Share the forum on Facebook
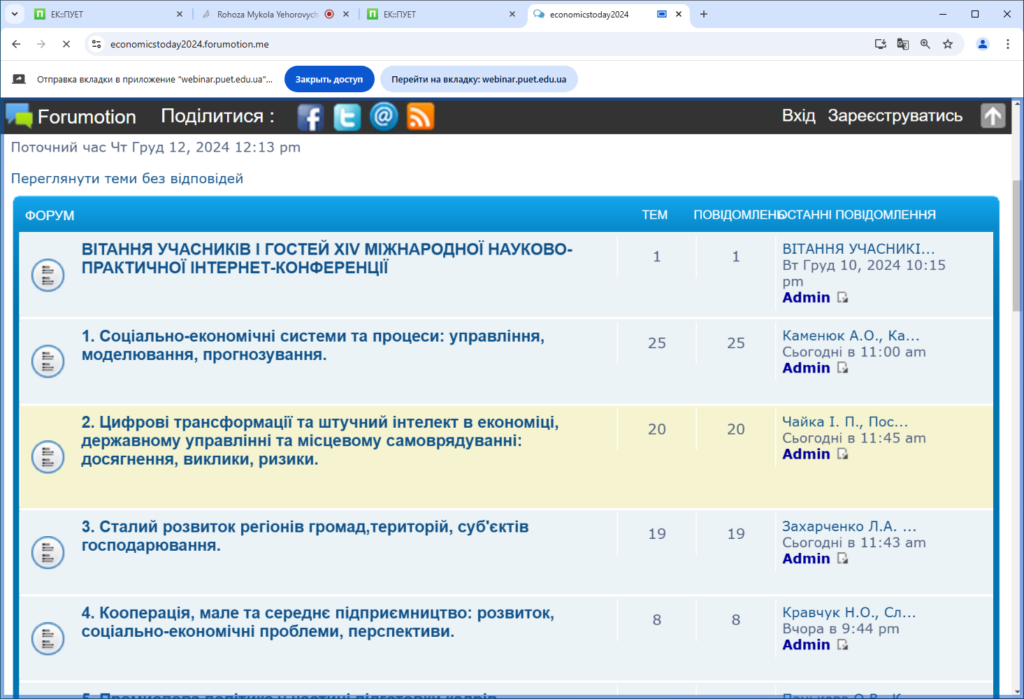This screenshot has width=1024, height=699. 311,117
